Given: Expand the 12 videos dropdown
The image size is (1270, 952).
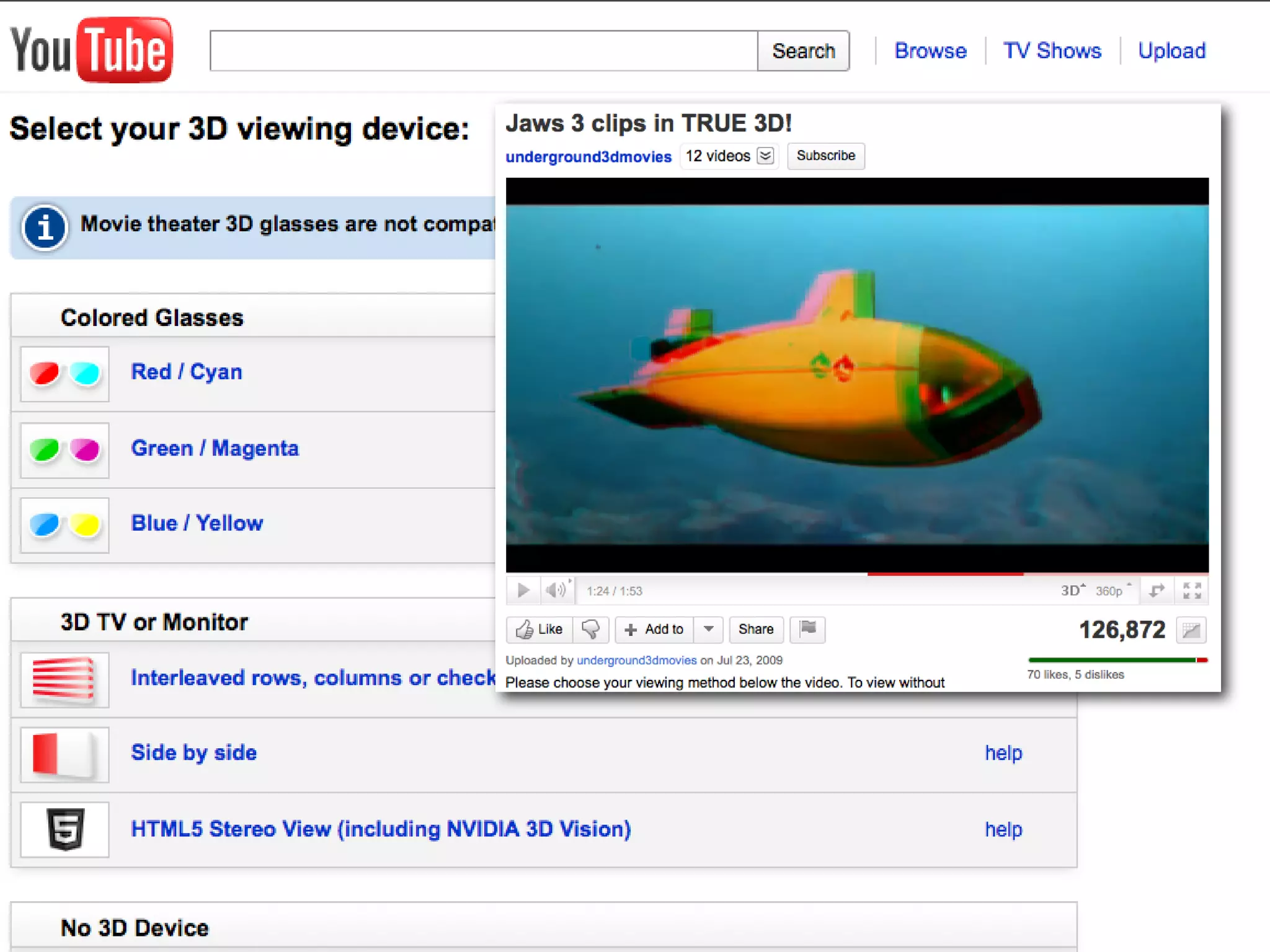Looking at the screenshot, I should pyautogui.click(x=766, y=156).
